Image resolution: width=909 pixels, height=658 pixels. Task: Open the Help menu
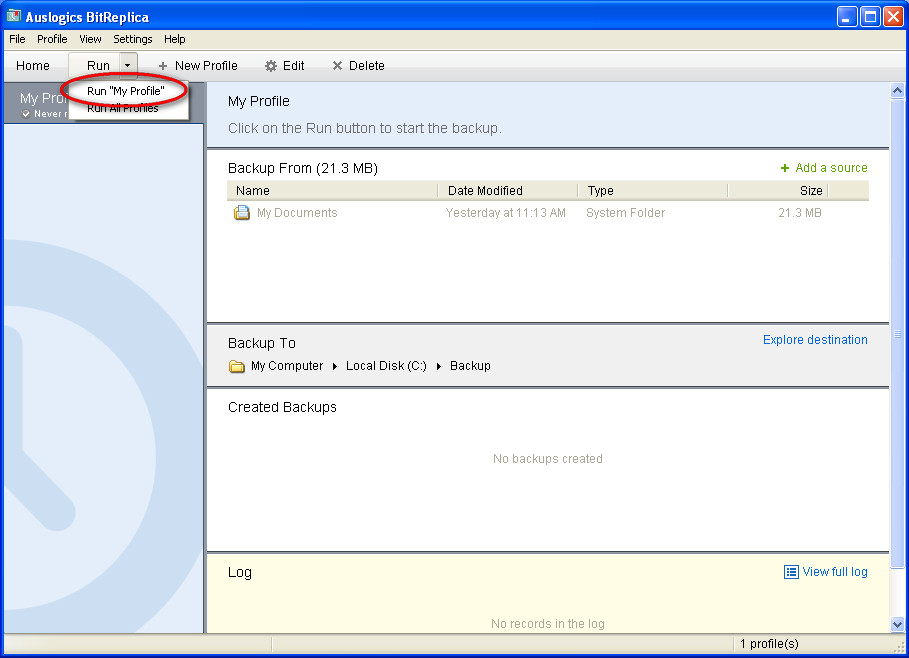(x=174, y=39)
